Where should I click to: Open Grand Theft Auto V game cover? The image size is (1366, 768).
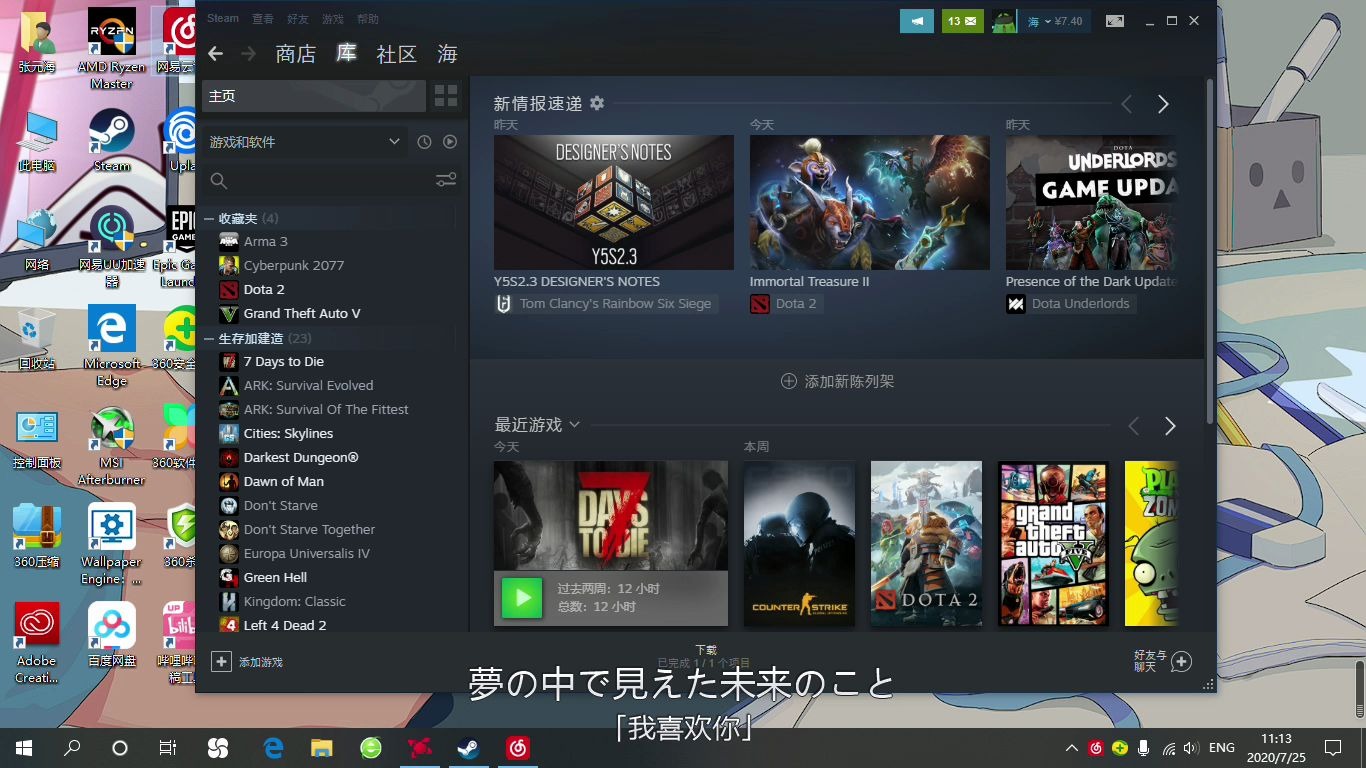tap(1053, 544)
